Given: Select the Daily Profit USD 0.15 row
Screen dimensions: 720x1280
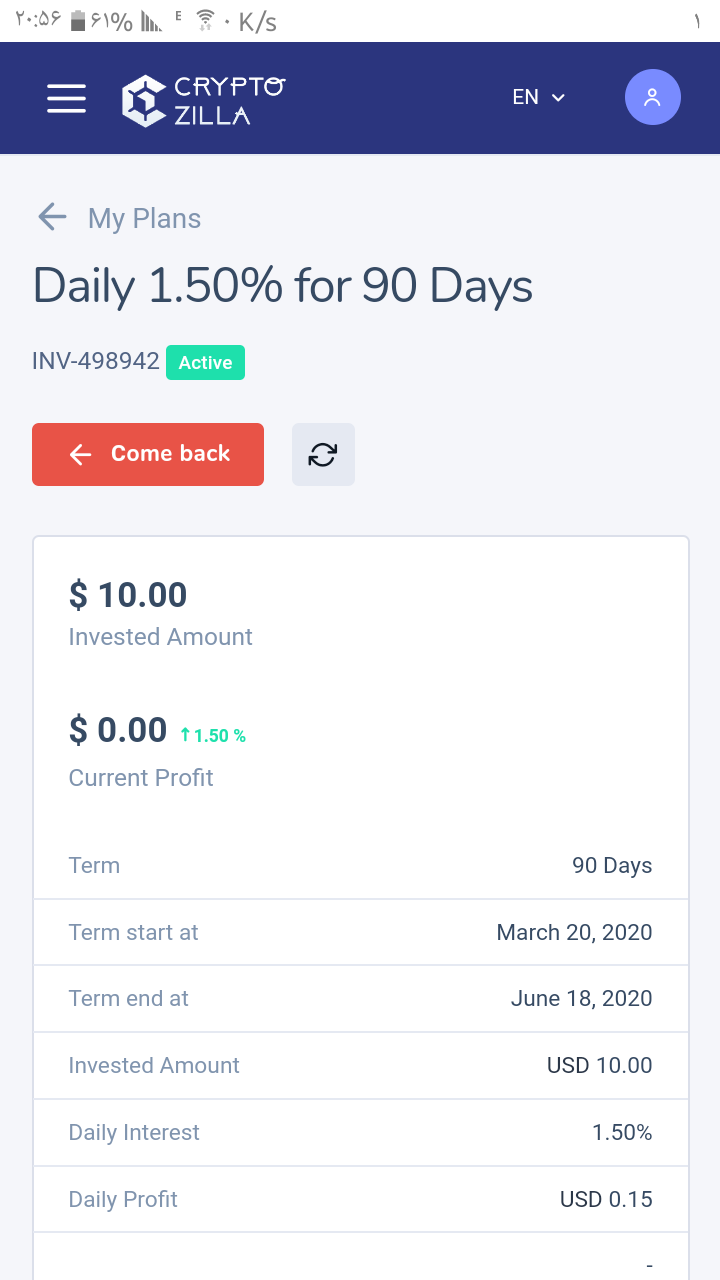Looking at the screenshot, I should point(360,1199).
